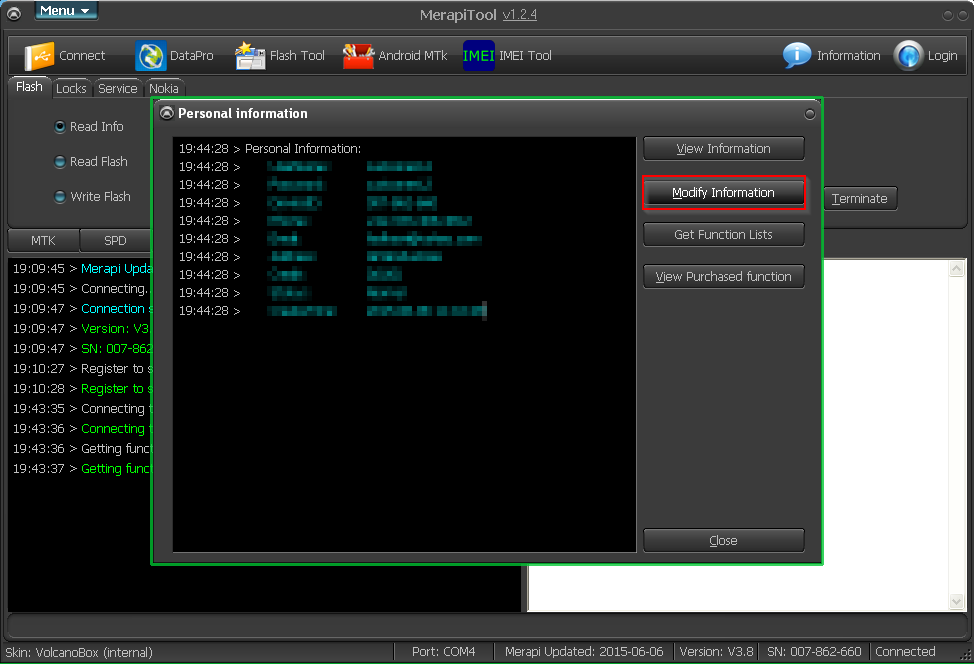
Task: Click the '19:09:47 > SN: 007-862' log line
Action: (82, 349)
